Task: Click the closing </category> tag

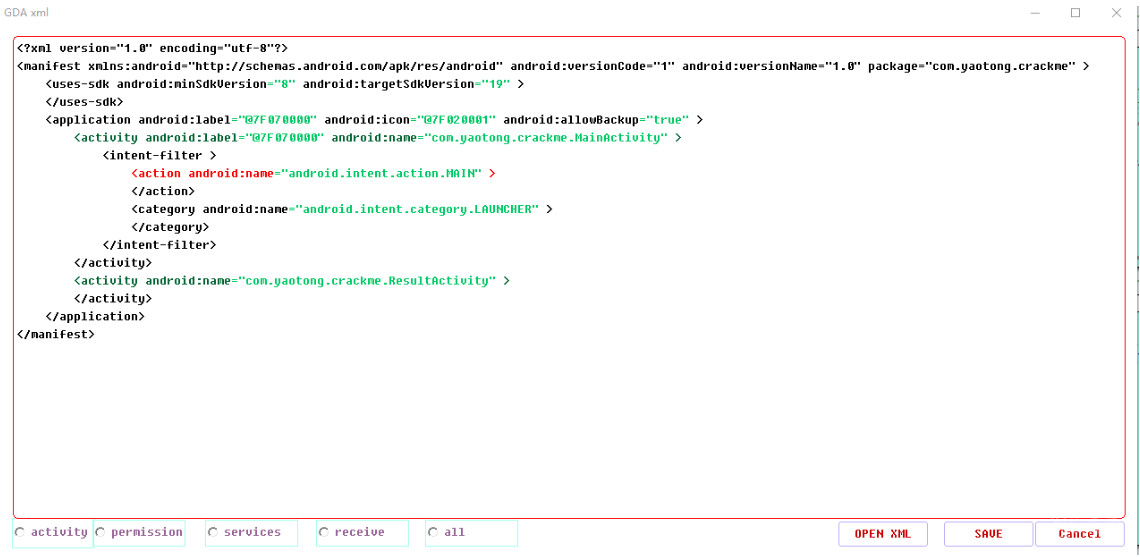Action: point(170,227)
